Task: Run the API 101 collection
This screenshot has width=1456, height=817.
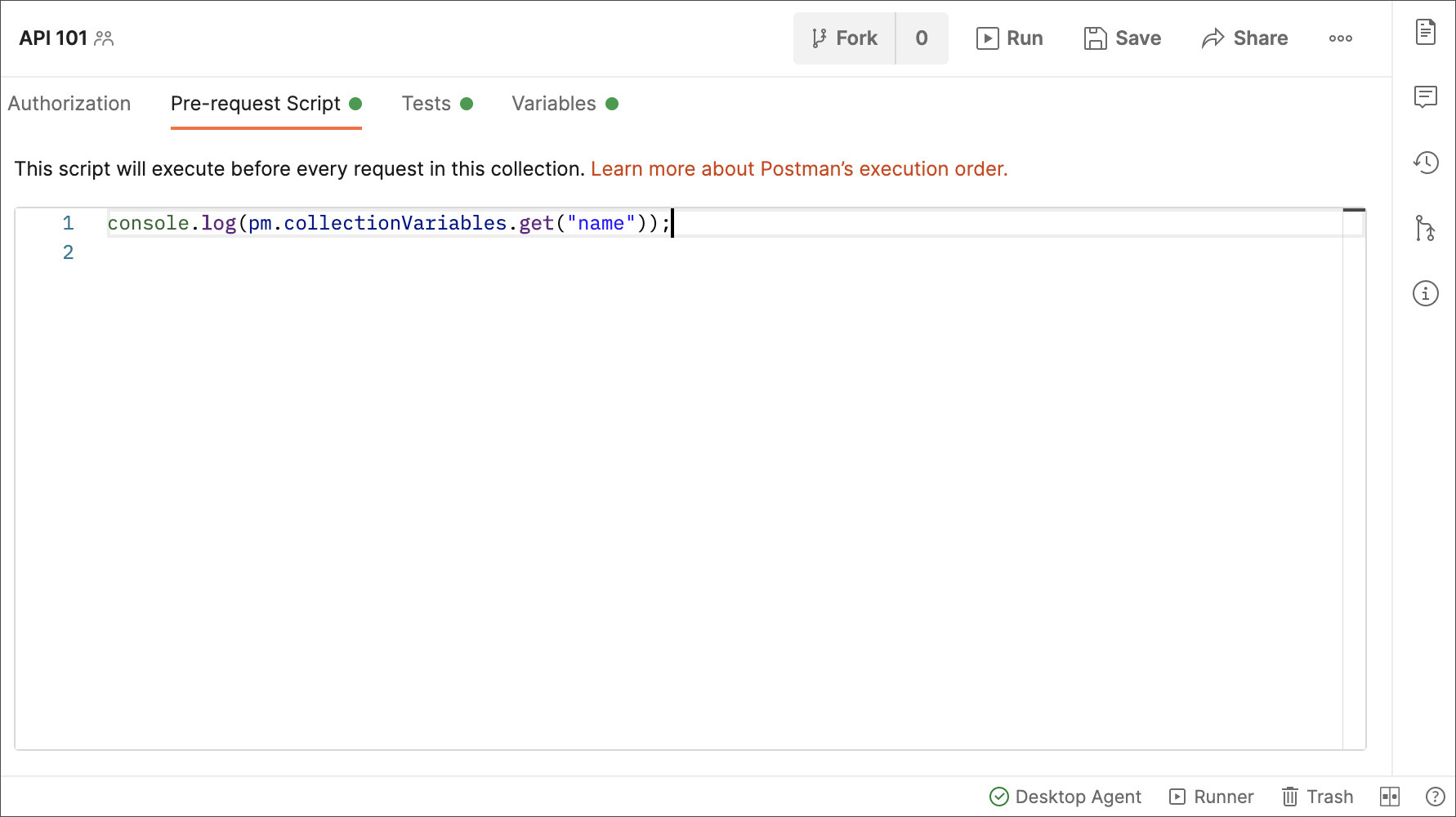Action: 1010,38
